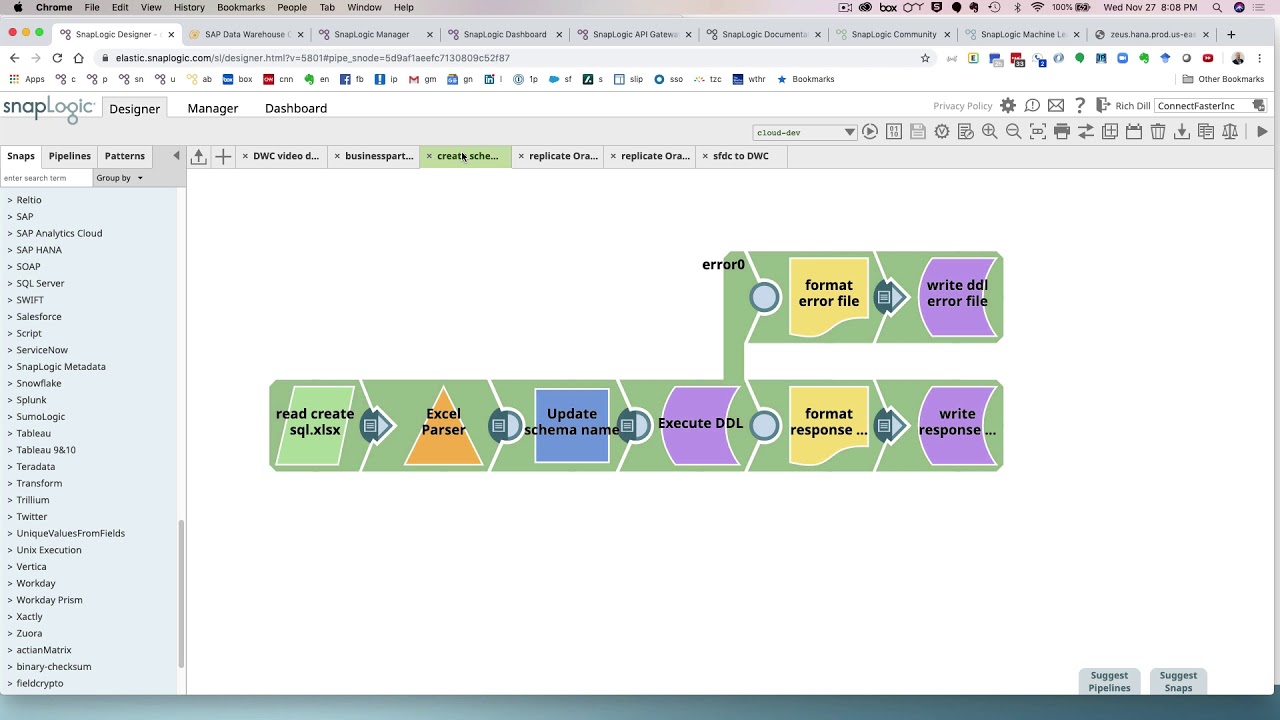
Task: Create a new pipeline with the plus icon
Action: click(223, 156)
